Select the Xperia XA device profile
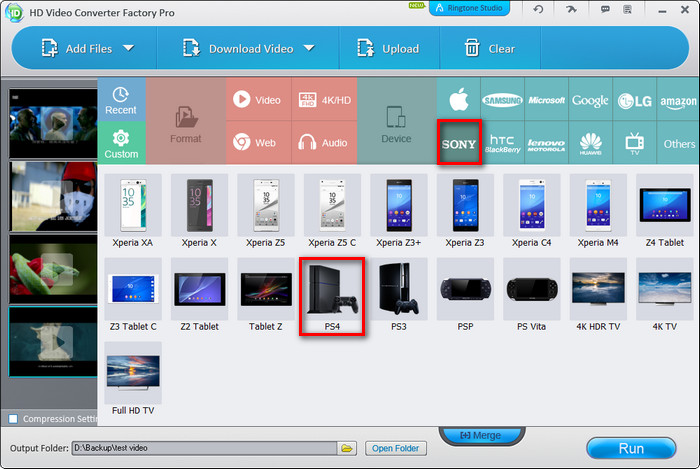Image resolution: width=700 pixels, height=469 pixels. [133, 211]
